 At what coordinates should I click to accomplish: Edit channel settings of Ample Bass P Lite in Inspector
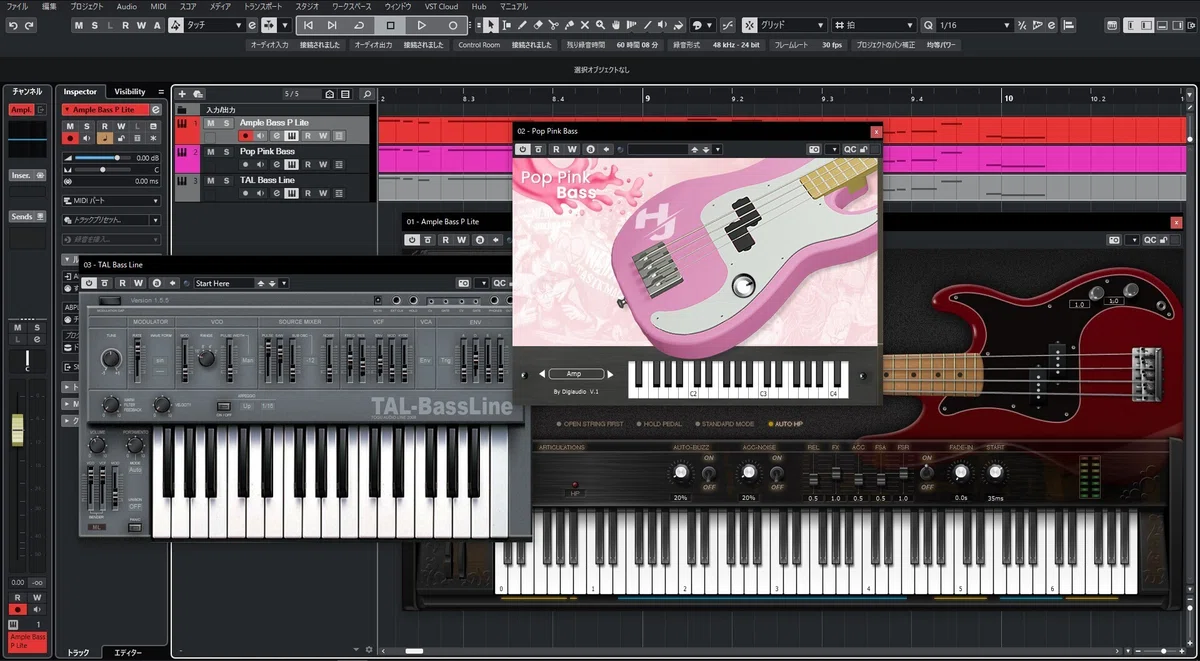point(156,109)
